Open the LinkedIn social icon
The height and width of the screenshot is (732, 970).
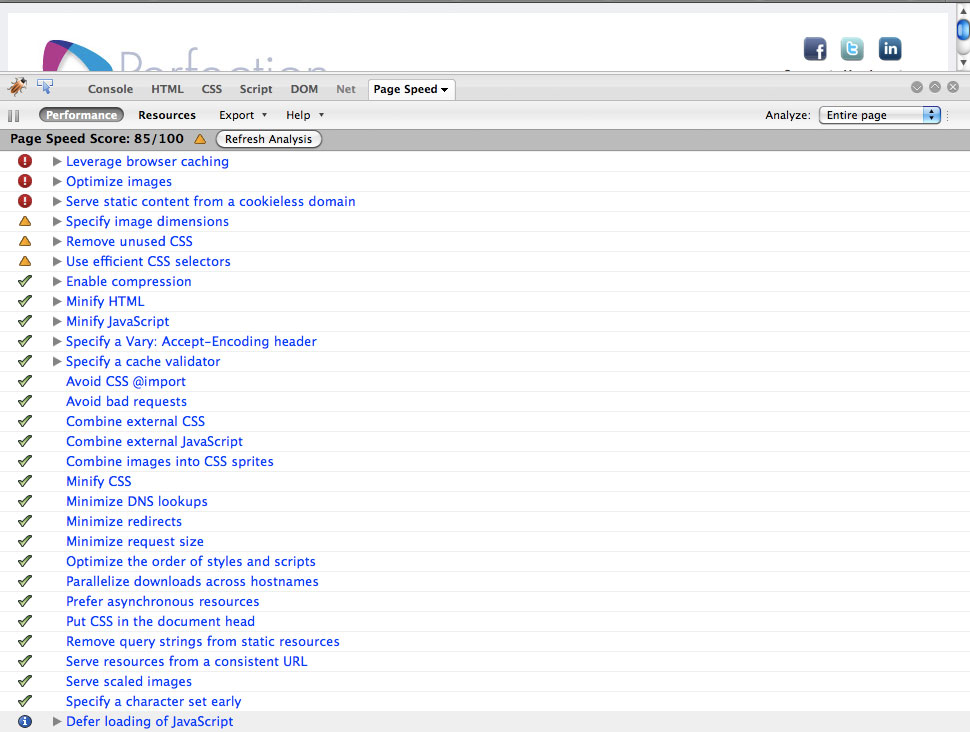889,48
